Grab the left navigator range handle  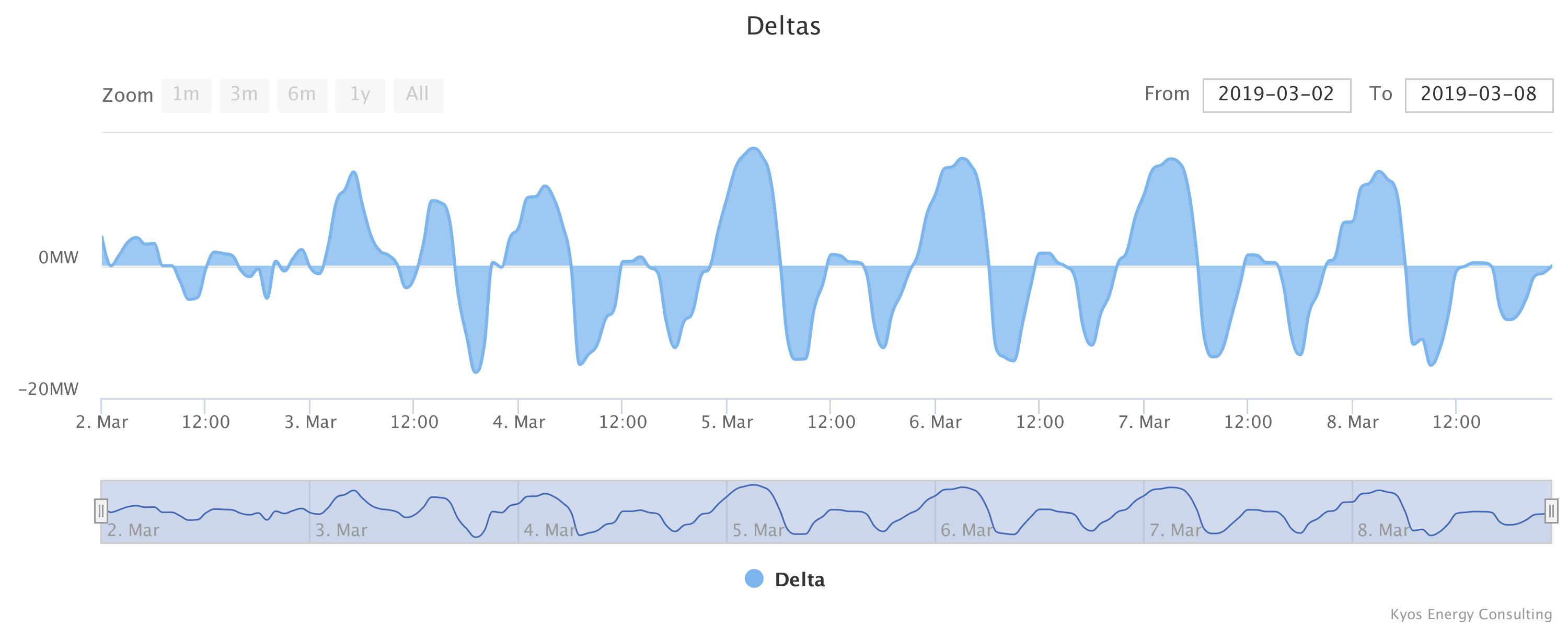(x=101, y=510)
